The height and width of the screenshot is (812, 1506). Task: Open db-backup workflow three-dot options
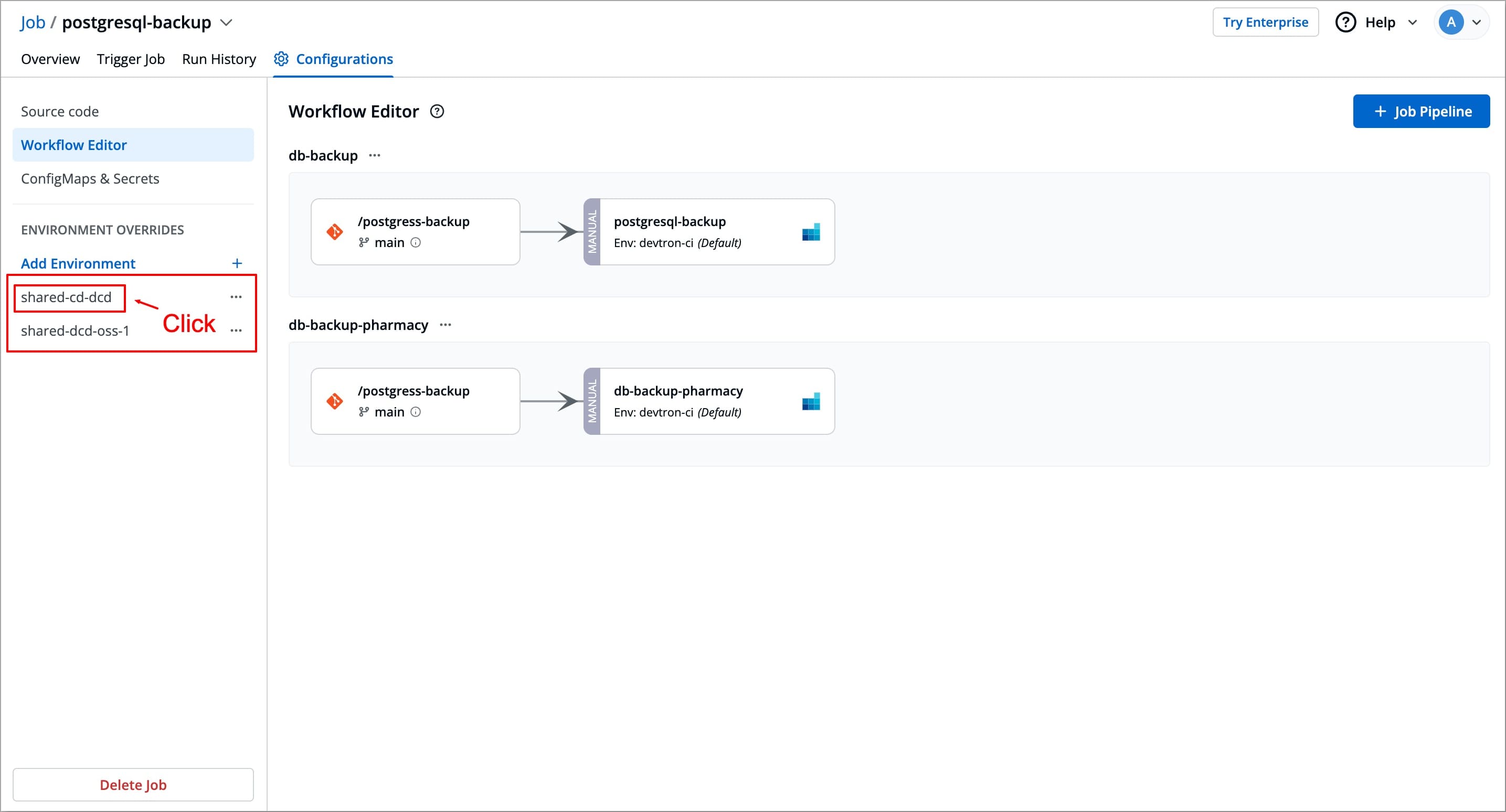(x=375, y=155)
